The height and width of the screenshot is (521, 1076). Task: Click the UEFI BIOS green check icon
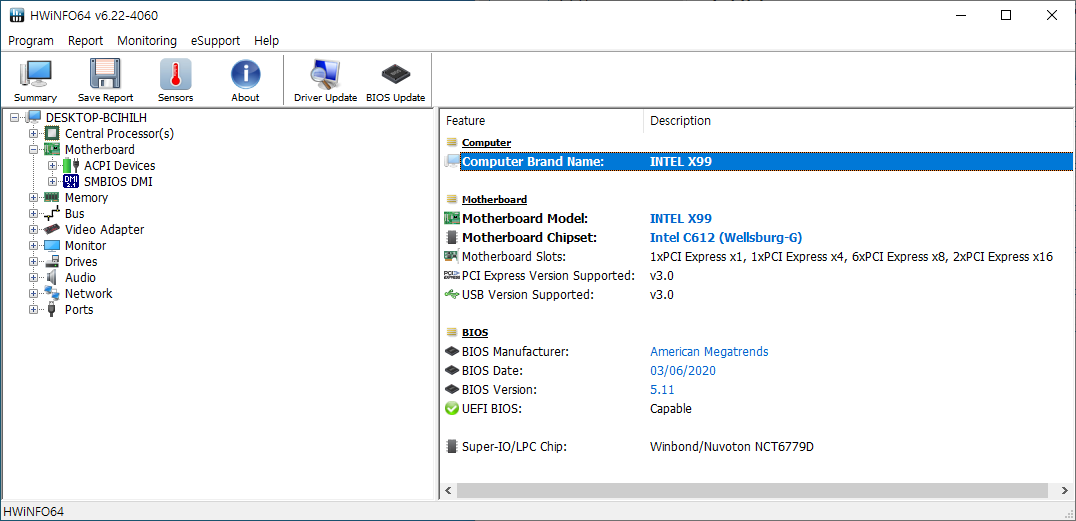tap(452, 408)
